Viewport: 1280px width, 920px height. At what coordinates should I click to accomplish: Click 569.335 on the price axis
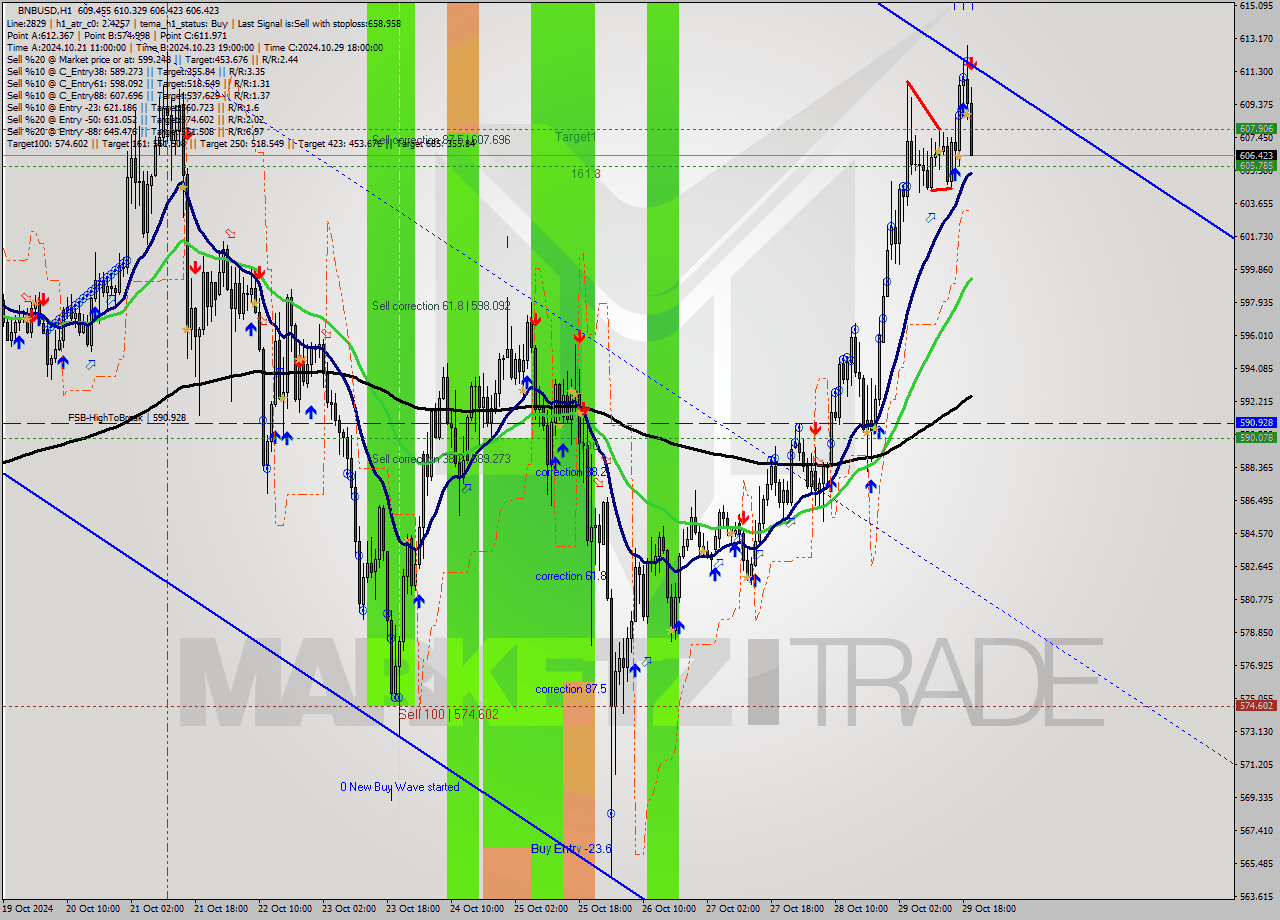[x=1256, y=797]
